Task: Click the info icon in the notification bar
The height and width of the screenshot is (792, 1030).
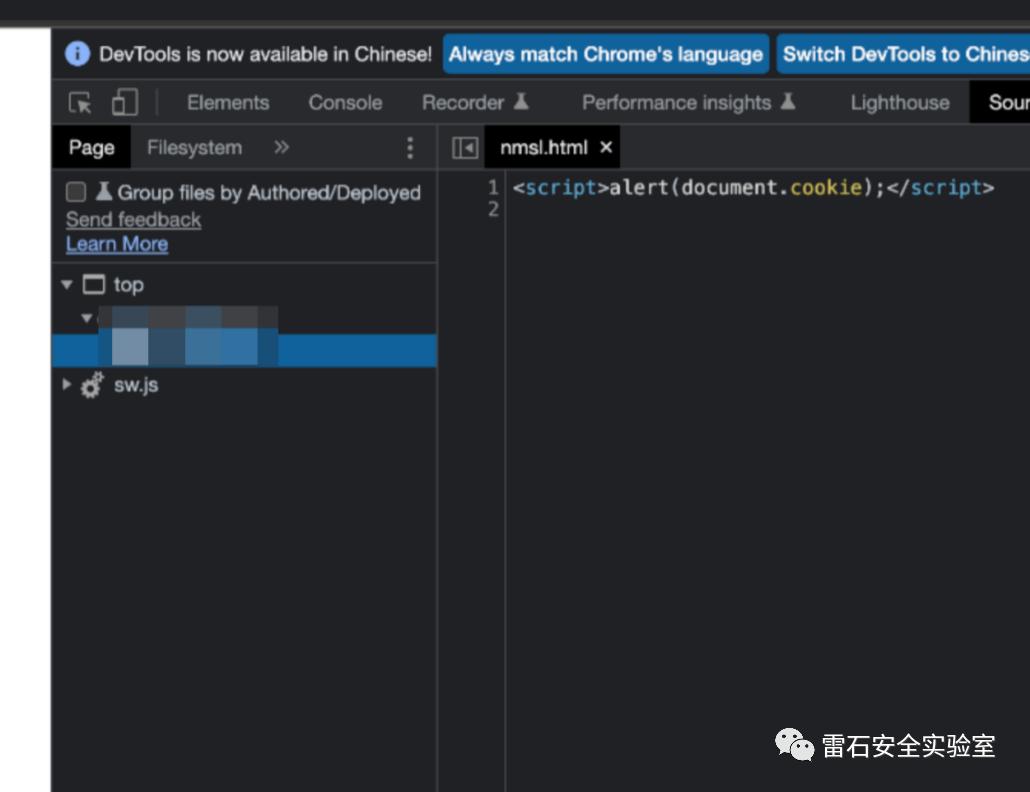Action: [x=78, y=54]
